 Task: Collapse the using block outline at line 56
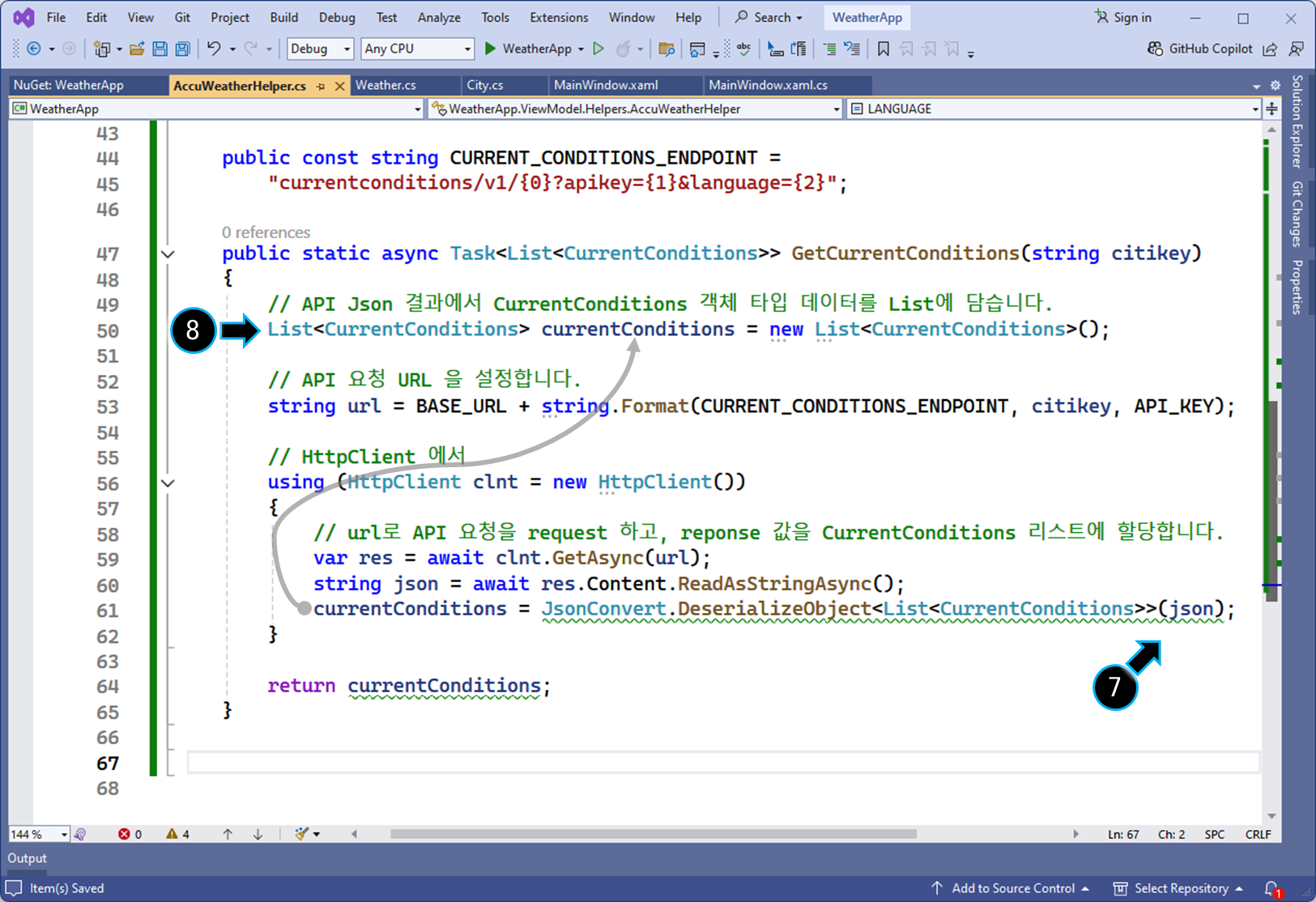pyautogui.click(x=168, y=483)
